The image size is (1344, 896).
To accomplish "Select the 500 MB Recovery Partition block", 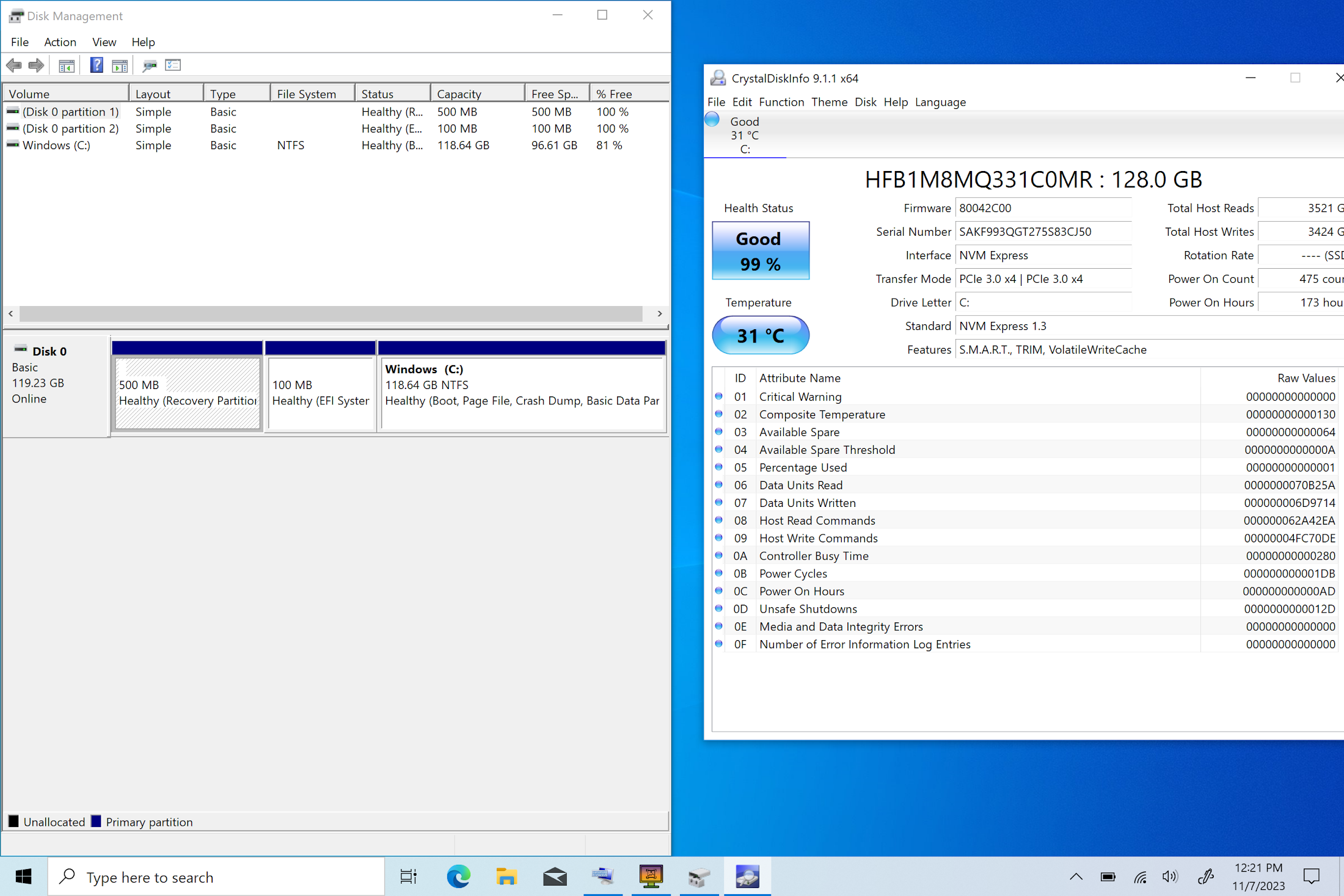I will point(188,386).
